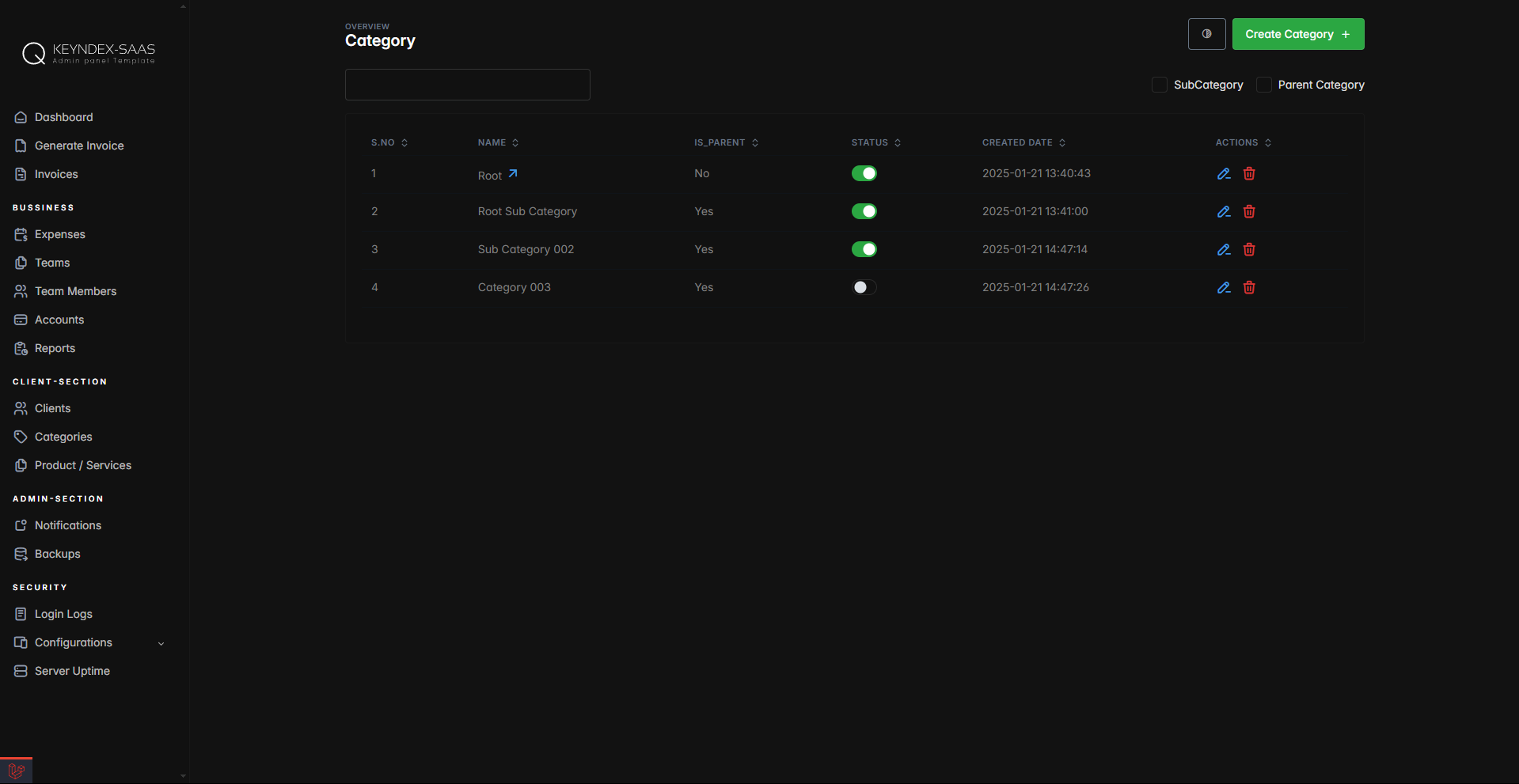Open the Dashboard menu item
Viewport: 1519px width, 784px height.
coord(63,117)
